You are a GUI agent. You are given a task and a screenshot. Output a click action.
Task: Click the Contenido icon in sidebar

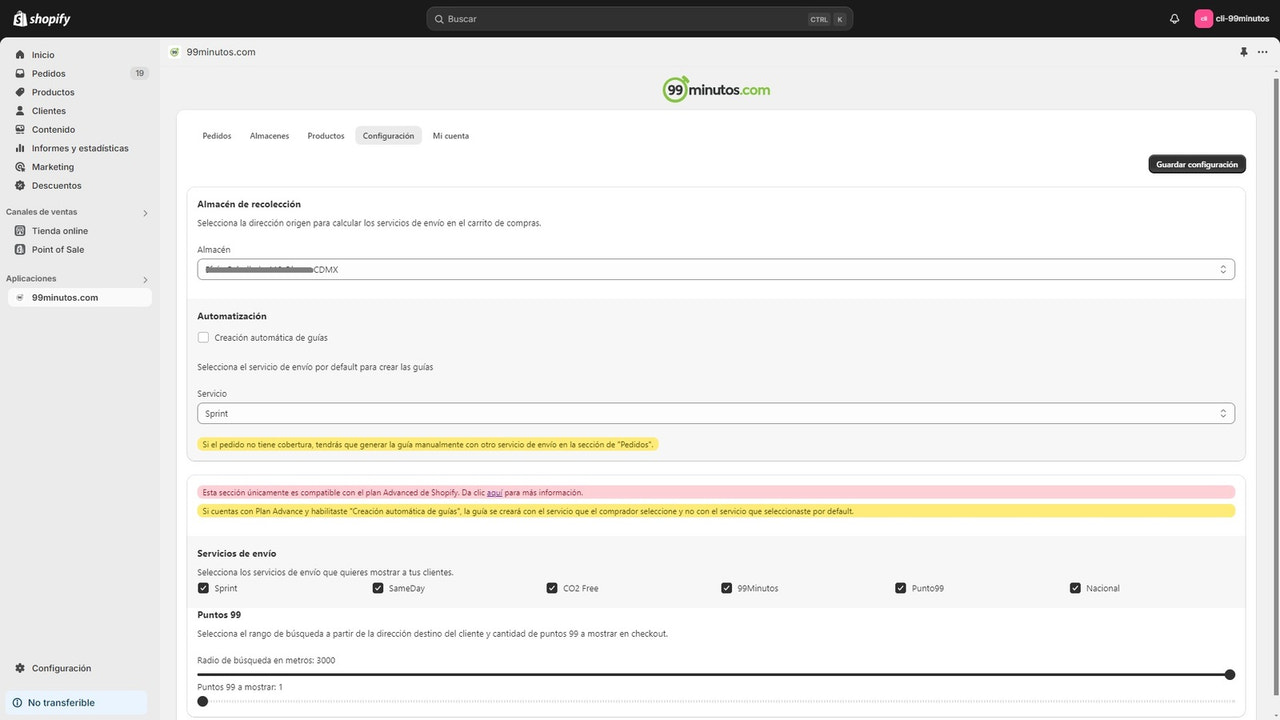[20, 130]
